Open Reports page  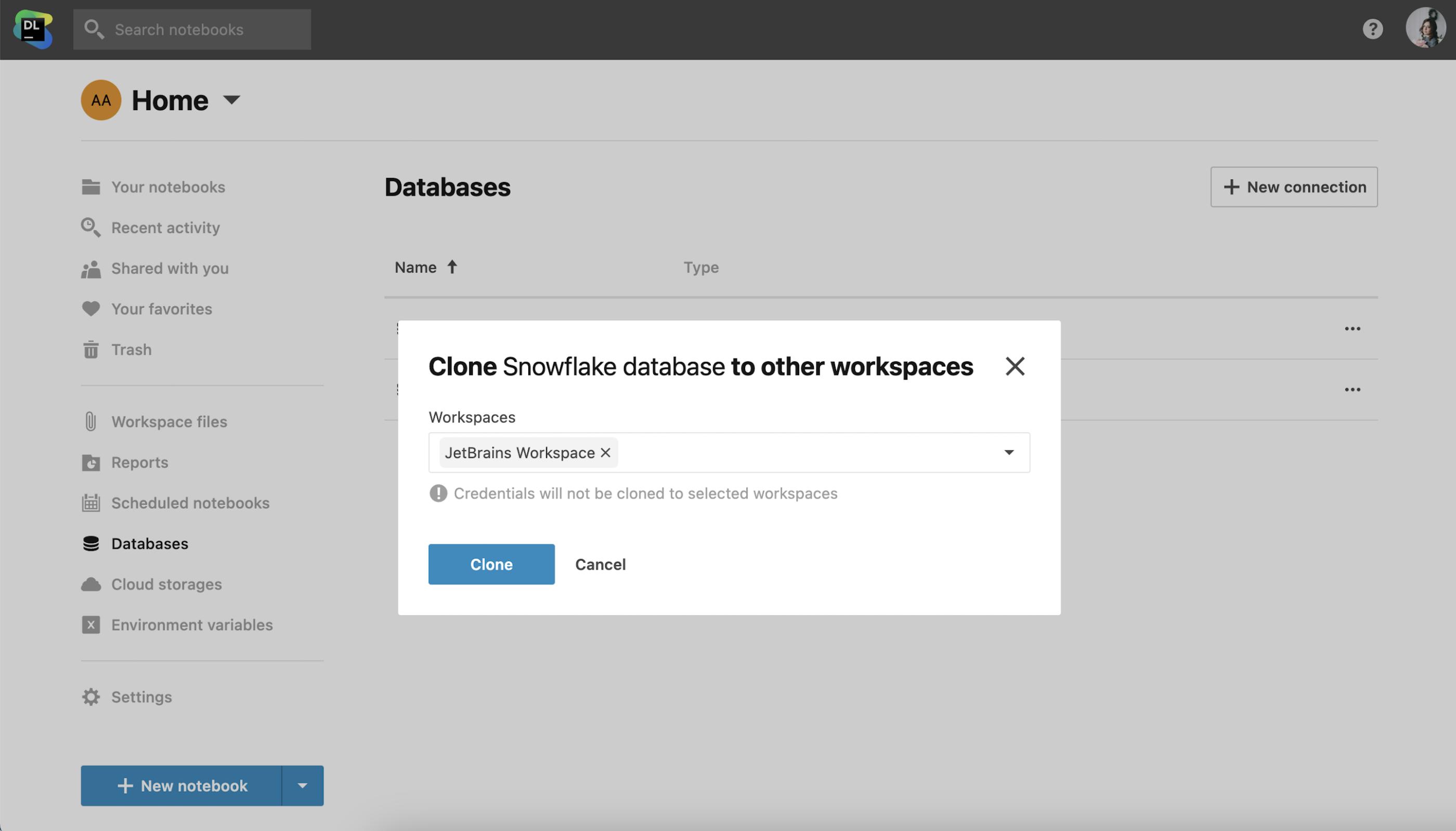tap(140, 462)
